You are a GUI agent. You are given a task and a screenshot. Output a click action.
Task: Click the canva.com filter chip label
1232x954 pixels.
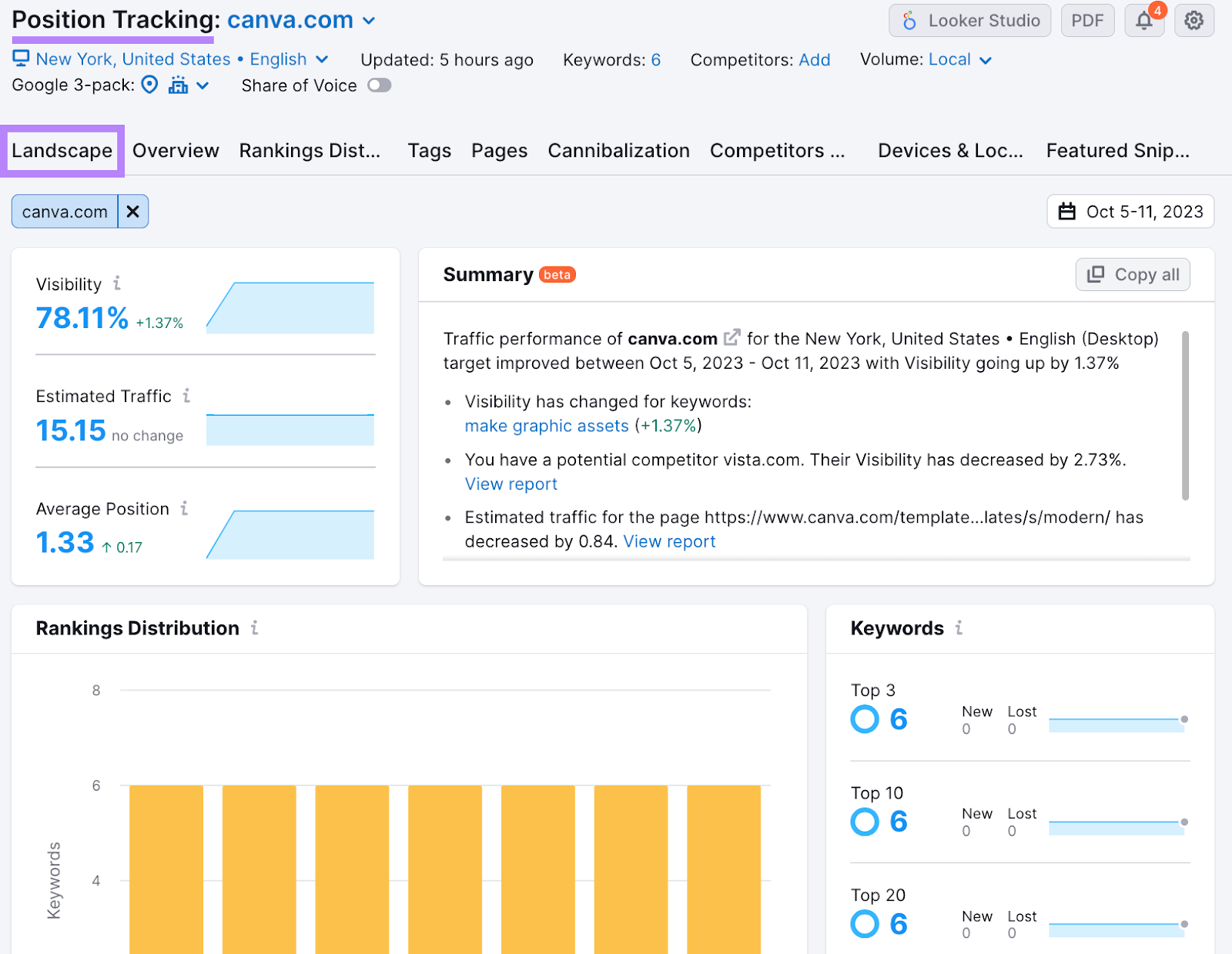pos(65,212)
